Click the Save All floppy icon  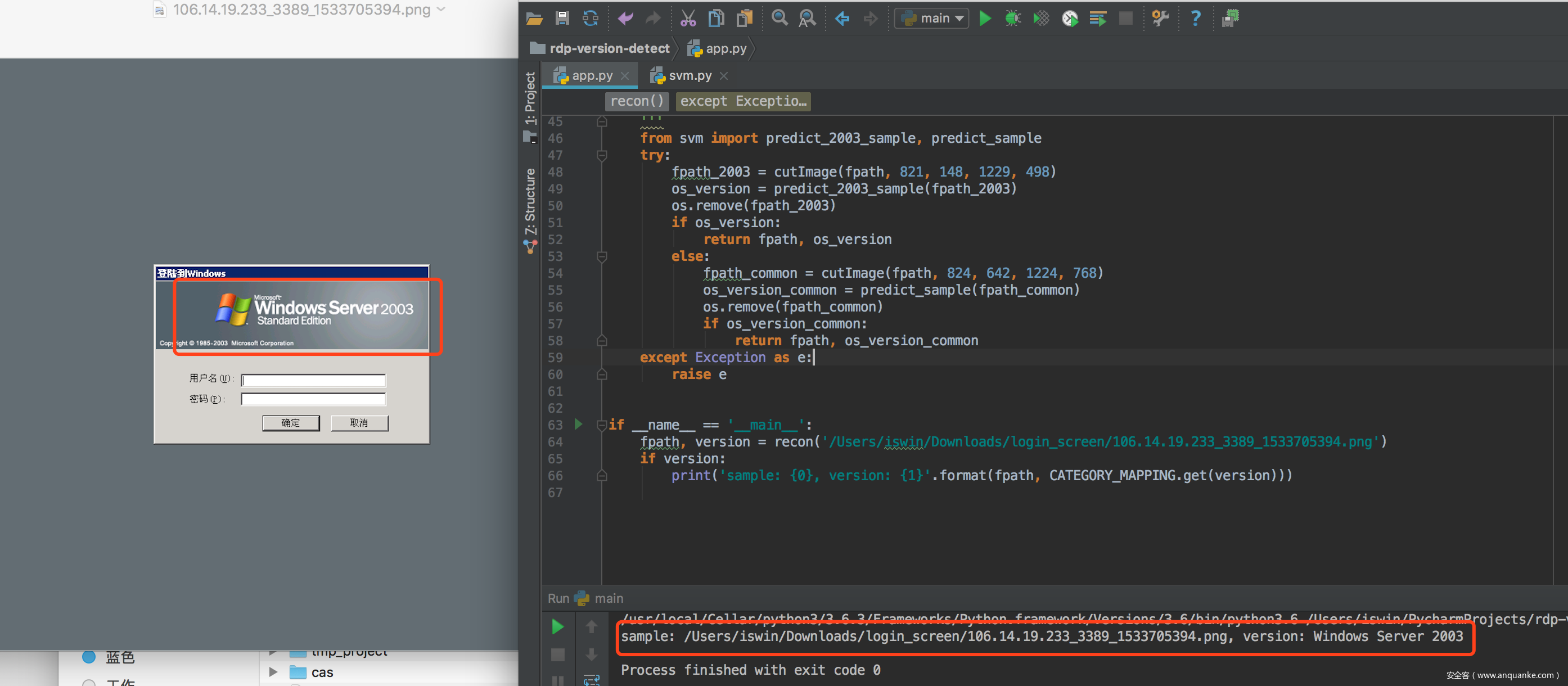(x=562, y=18)
